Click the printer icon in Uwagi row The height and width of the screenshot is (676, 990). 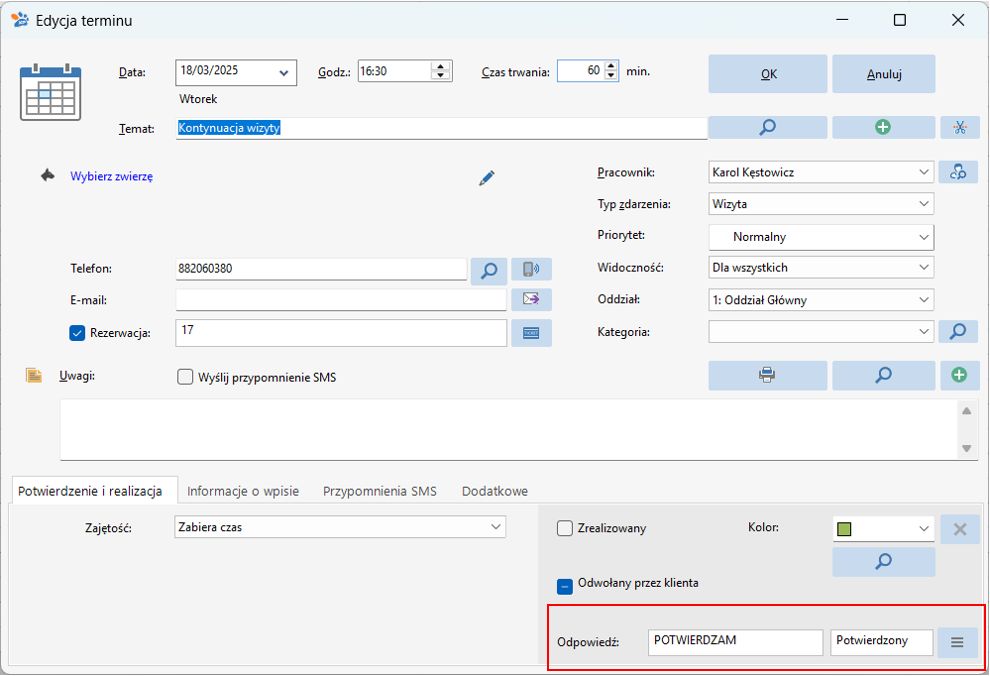pos(767,375)
